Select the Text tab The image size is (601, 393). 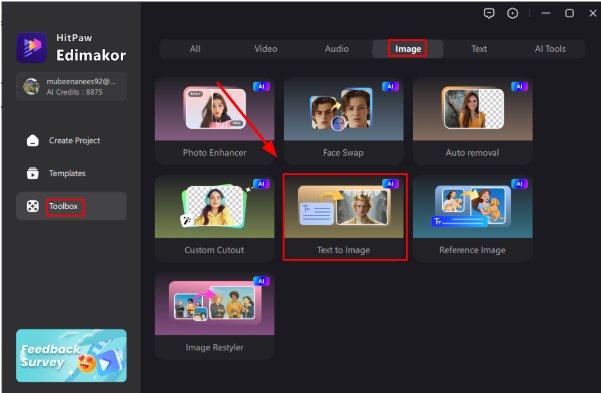[x=479, y=49]
